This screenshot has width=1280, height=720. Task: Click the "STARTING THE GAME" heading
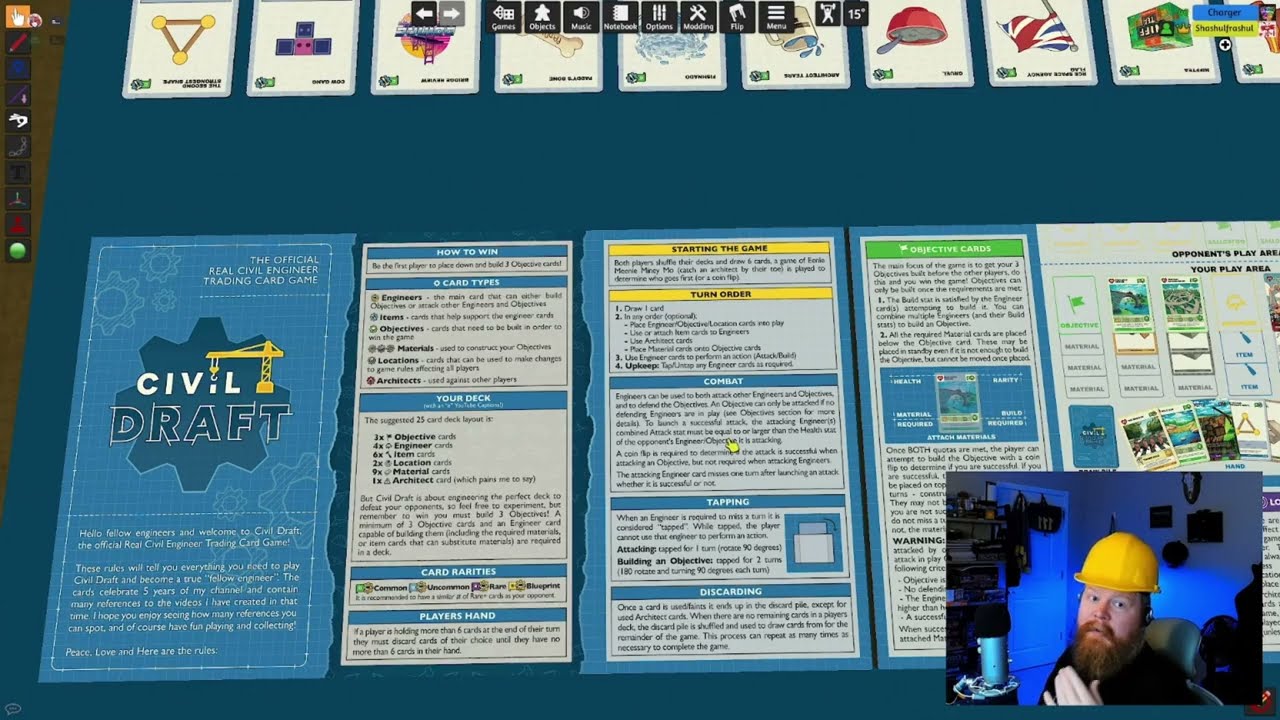[x=718, y=248]
